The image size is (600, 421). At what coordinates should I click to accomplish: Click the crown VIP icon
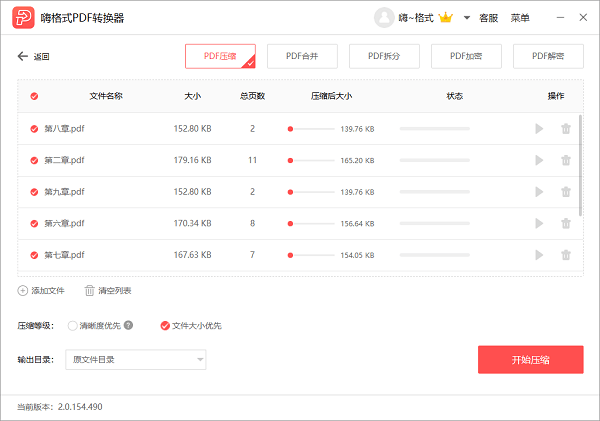[446, 18]
